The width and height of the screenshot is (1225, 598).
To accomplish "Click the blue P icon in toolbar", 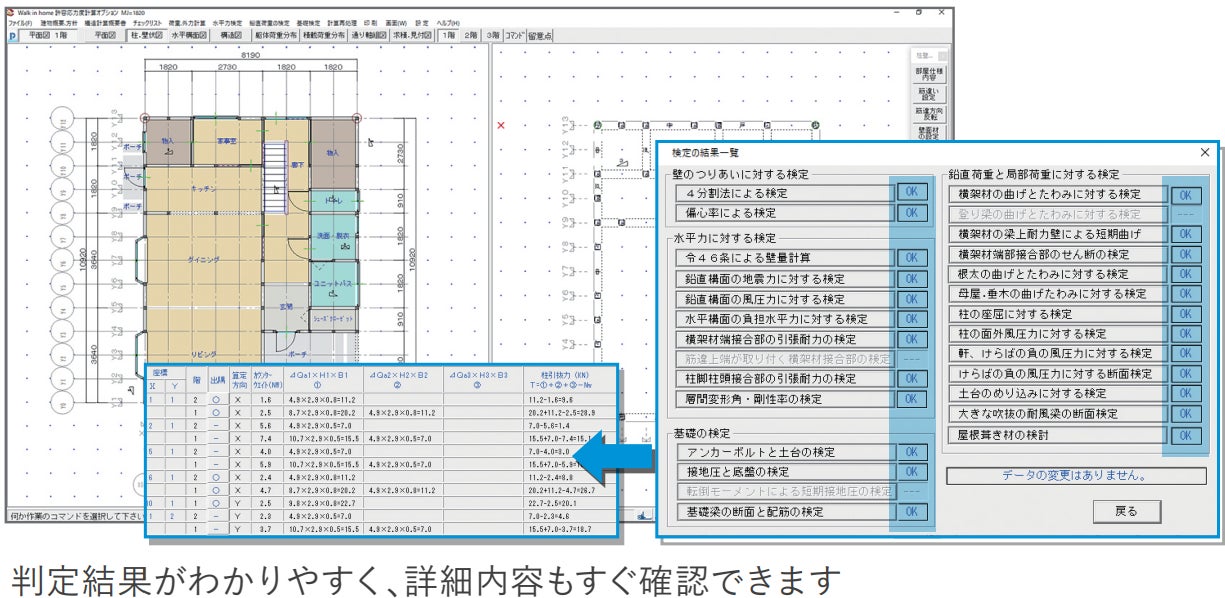I will (x=13, y=36).
